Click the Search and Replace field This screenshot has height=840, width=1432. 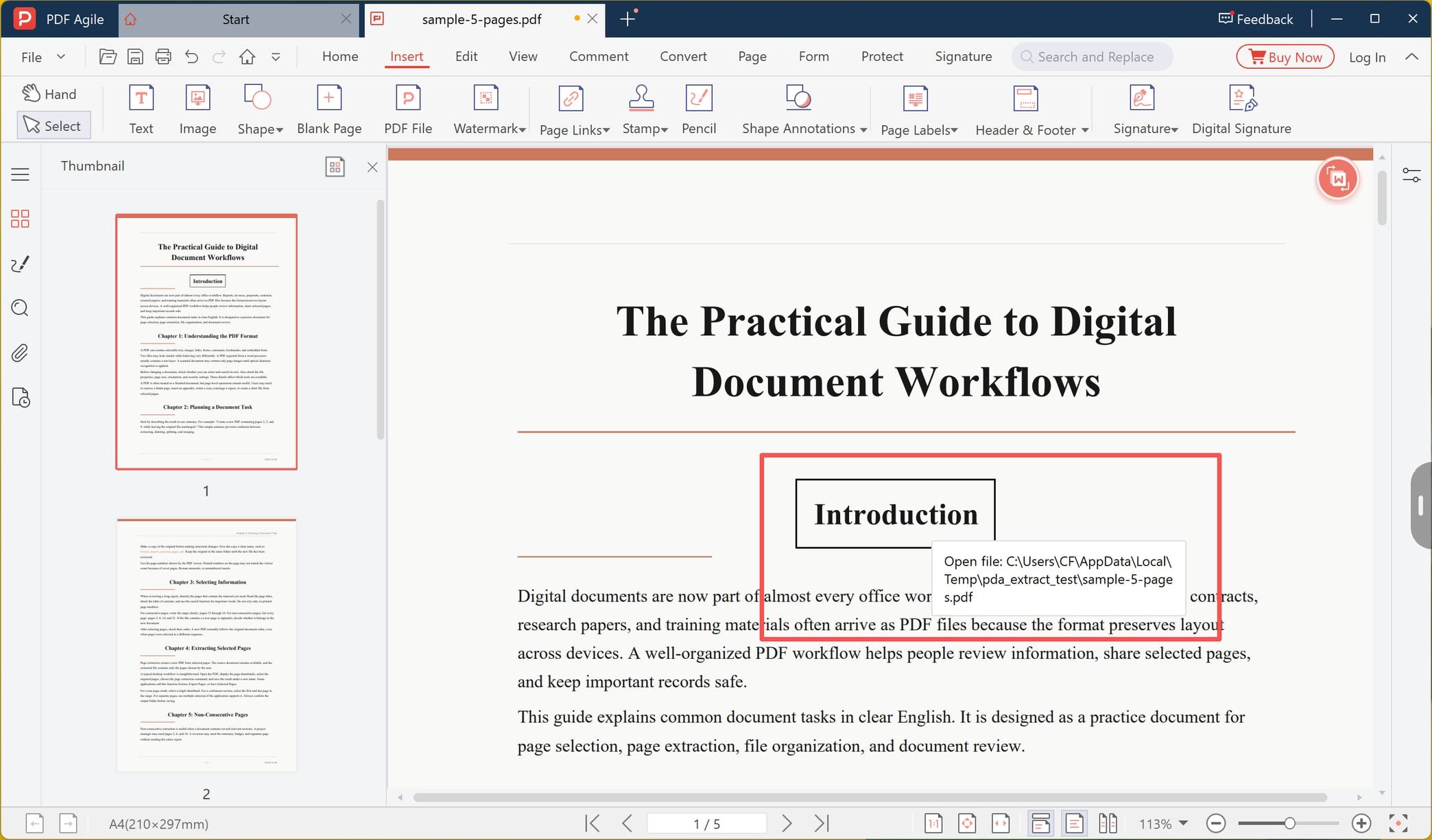point(1092,57)
